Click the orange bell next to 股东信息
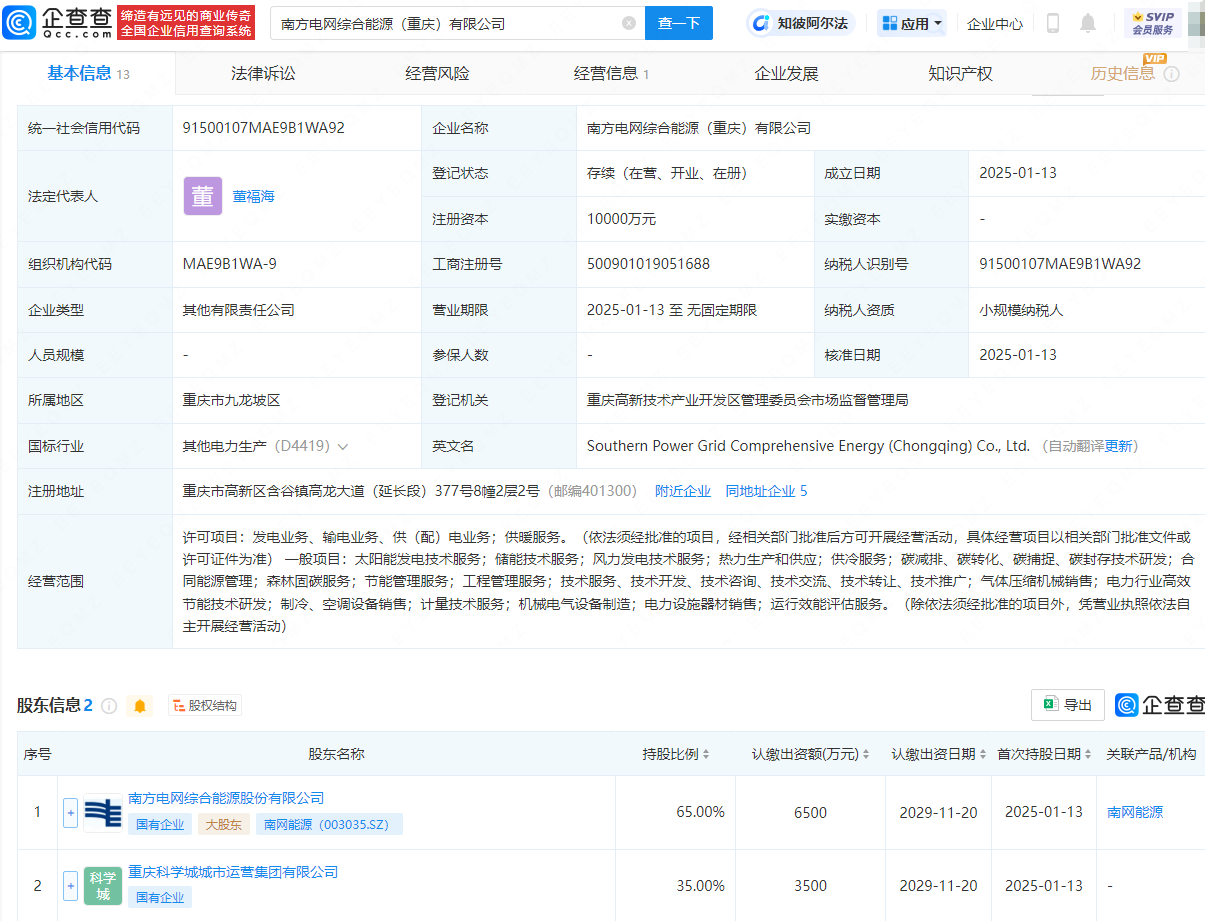This screenshot has height=921, width=1205. coord(140,706)
